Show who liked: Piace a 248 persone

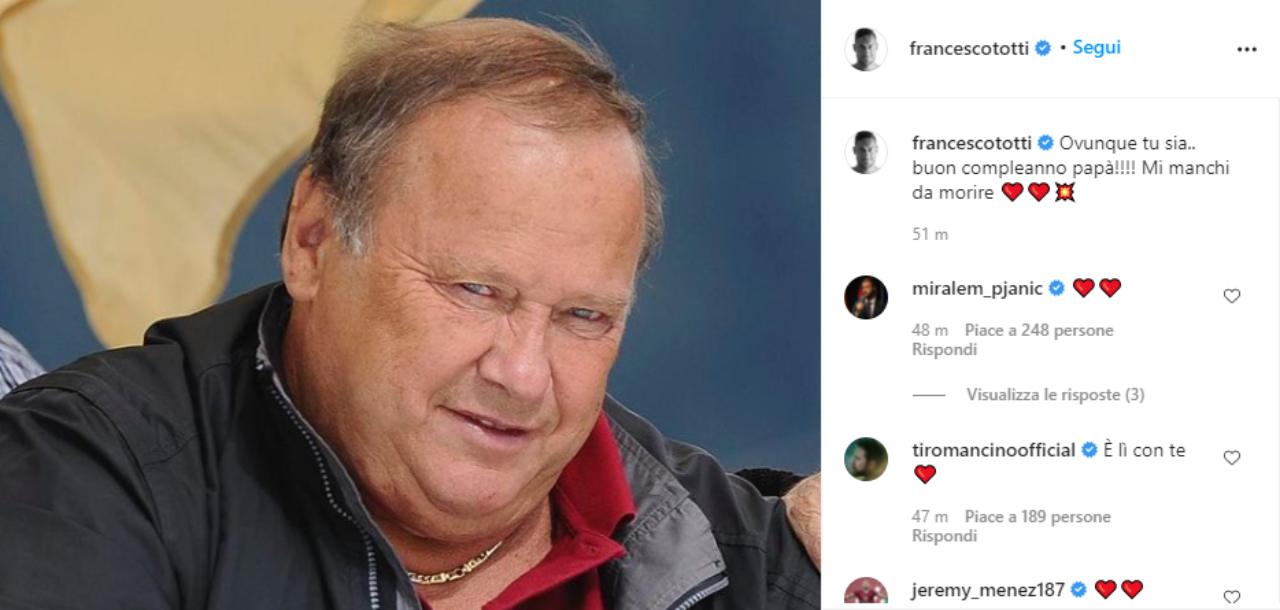pos(1039,330)
